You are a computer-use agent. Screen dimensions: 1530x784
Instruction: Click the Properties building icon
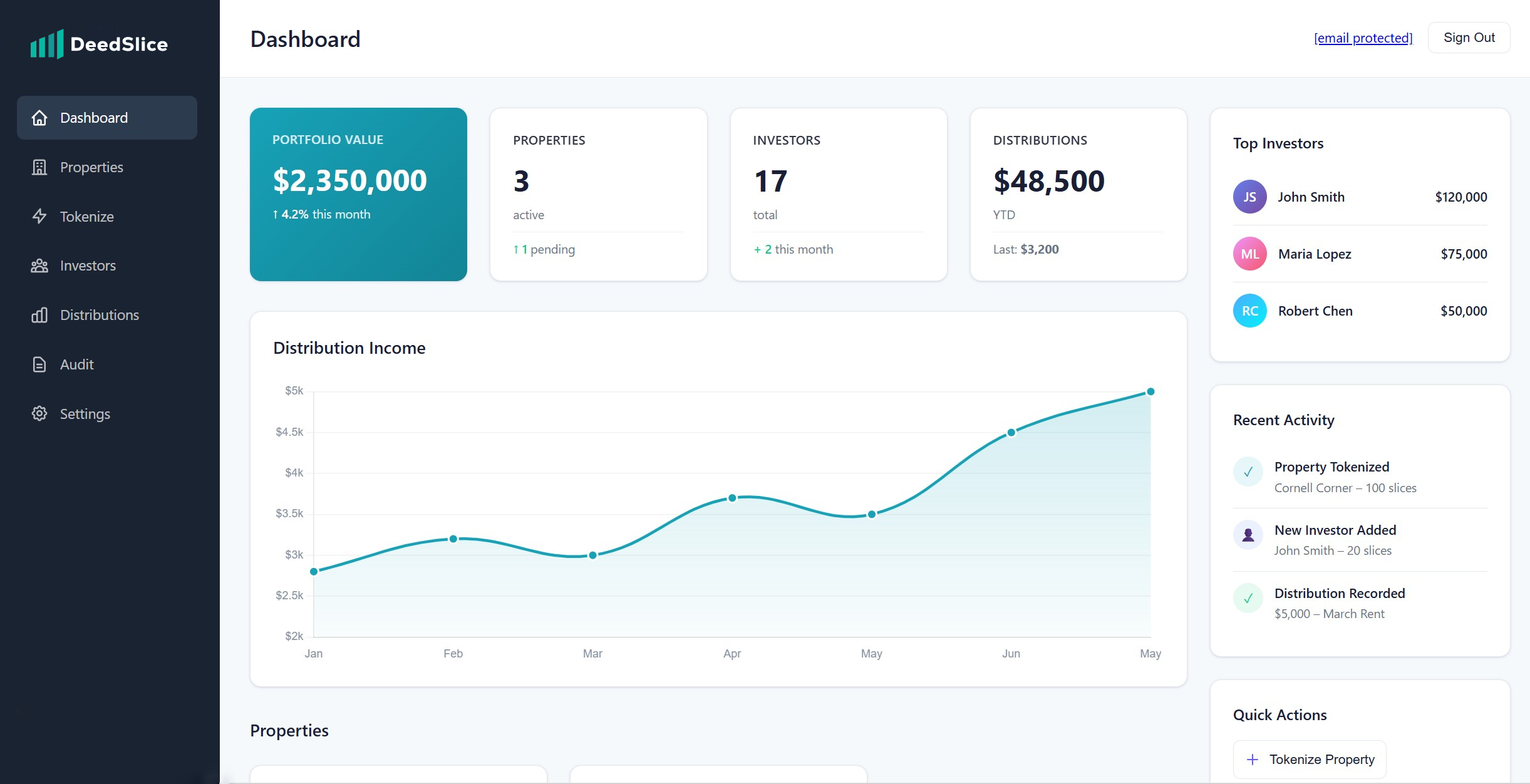39,167
